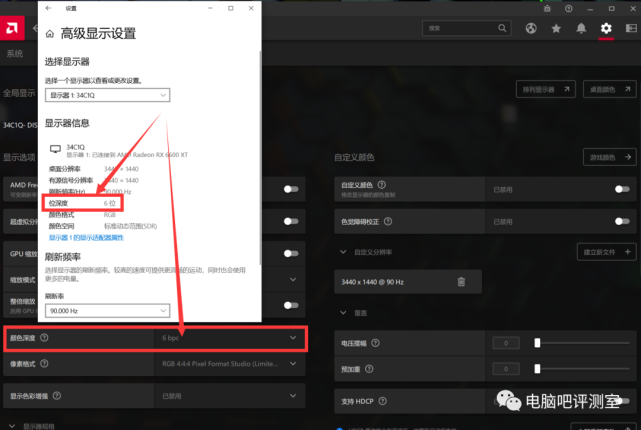Click the search magnifier icon
Screen dimensions: 641x430
click(x=502, y=28)
